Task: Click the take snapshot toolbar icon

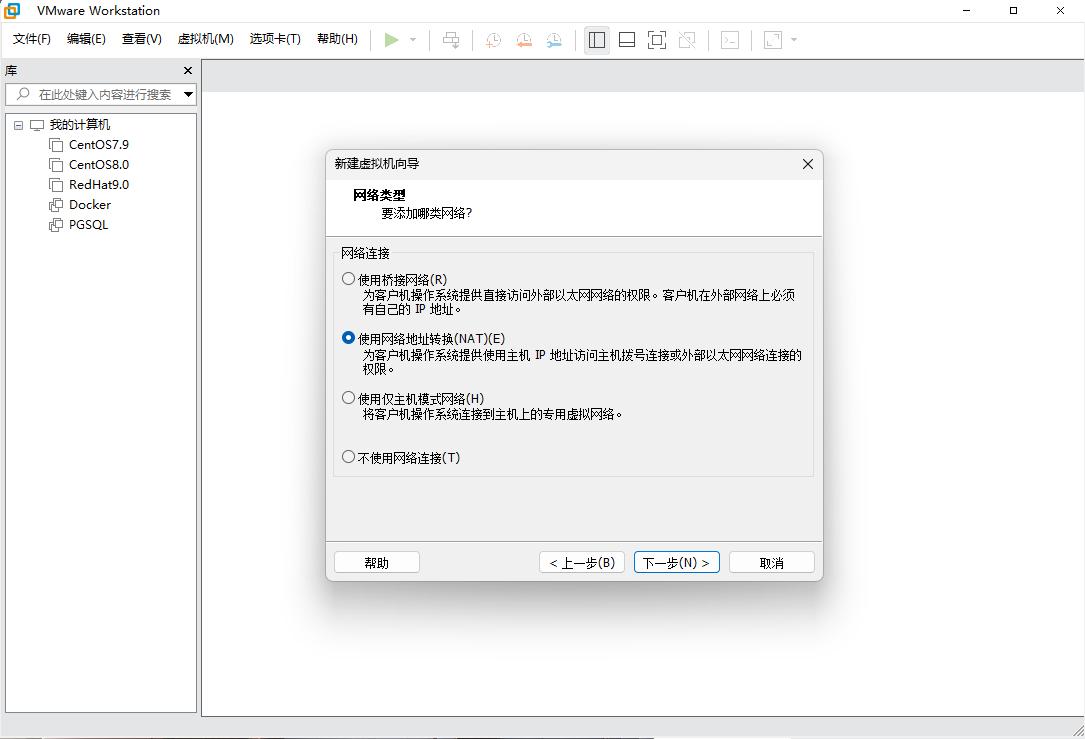Action: pos(493,40)
